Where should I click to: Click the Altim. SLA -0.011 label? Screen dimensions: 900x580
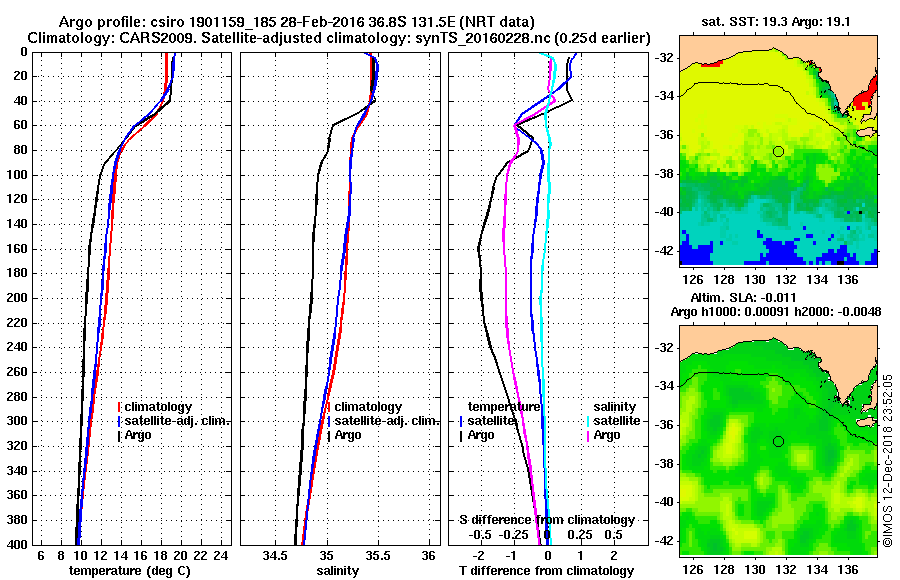point(743,298)
